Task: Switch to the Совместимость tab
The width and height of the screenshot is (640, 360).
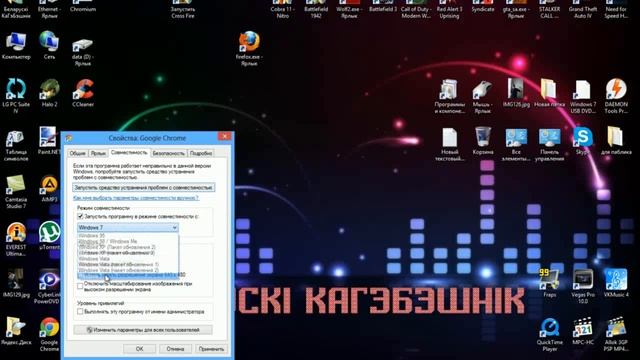Action: 129,153
